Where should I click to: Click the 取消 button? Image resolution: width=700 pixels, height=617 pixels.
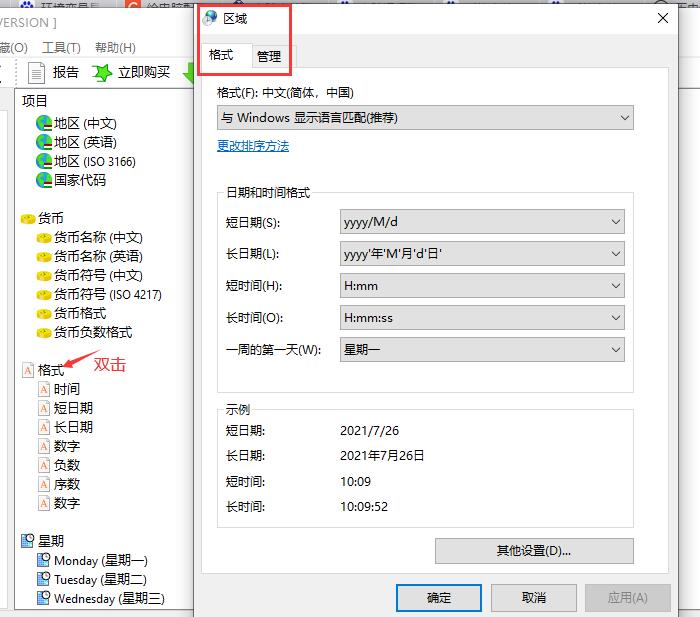[534, 598]
